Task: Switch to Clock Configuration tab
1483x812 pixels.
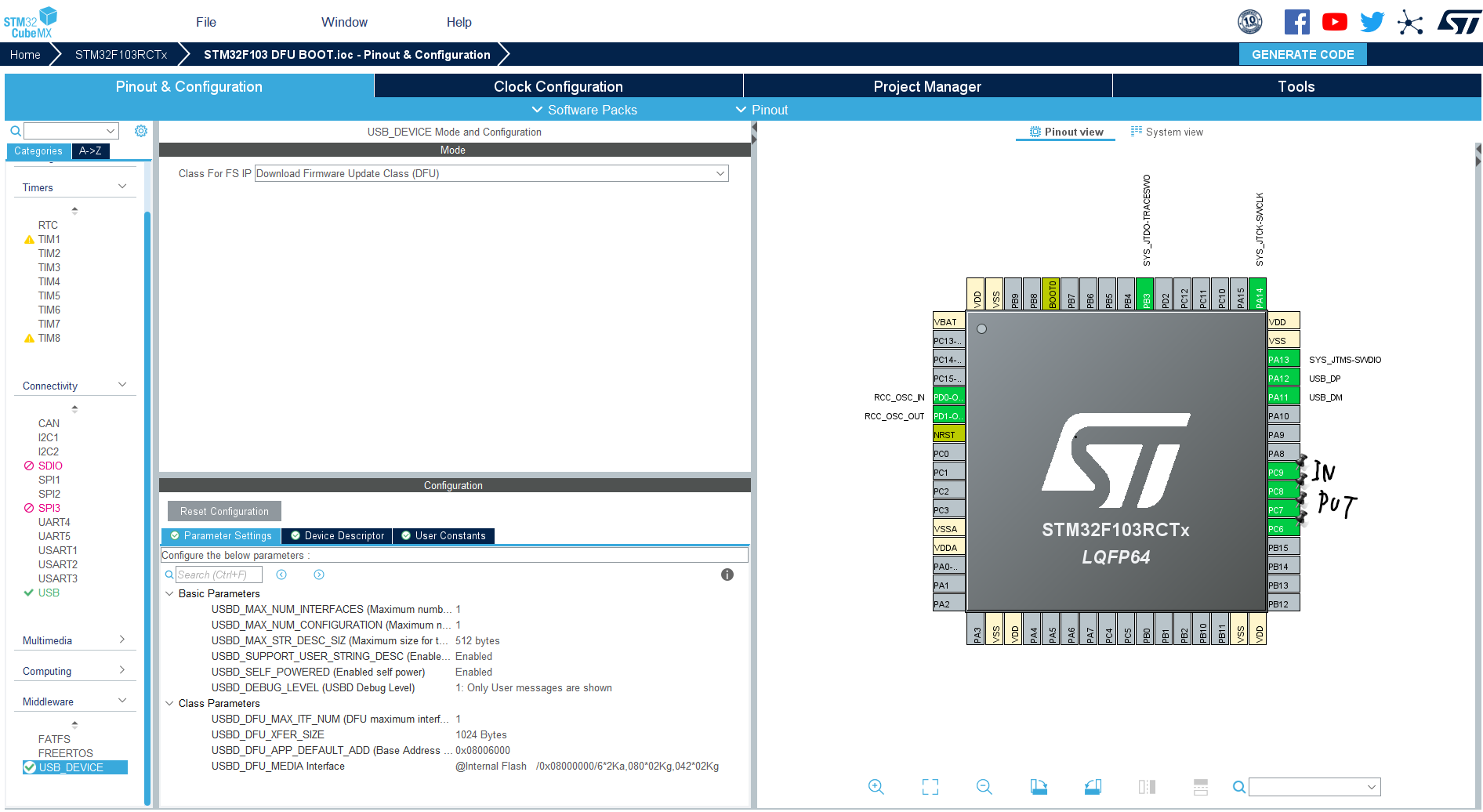Action: pyautogui.click(x=558, y=86)
